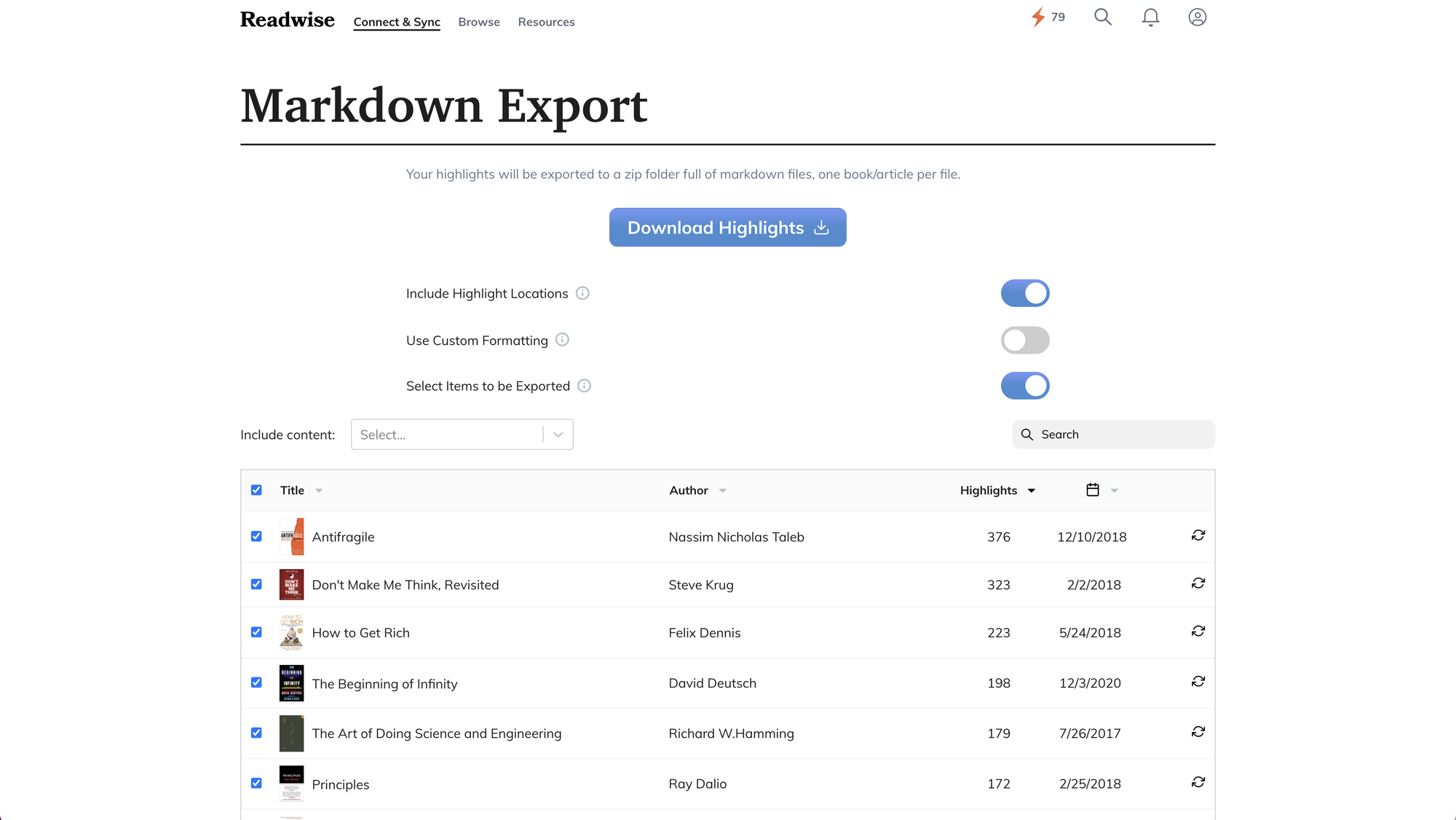Screen dimensions: 1456x820
Task: Click Richard W.Hamming author cell
Action: pyautogui.click(x=731, y=733)
